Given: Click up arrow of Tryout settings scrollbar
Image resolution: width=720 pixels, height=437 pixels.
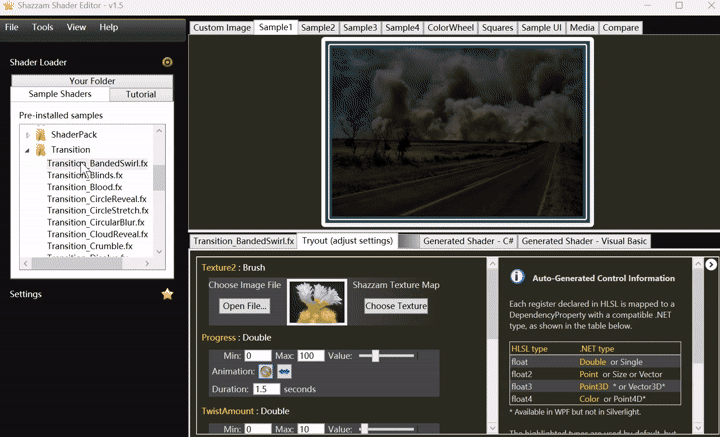Looking at the screenshot, I should coord(492,264).
